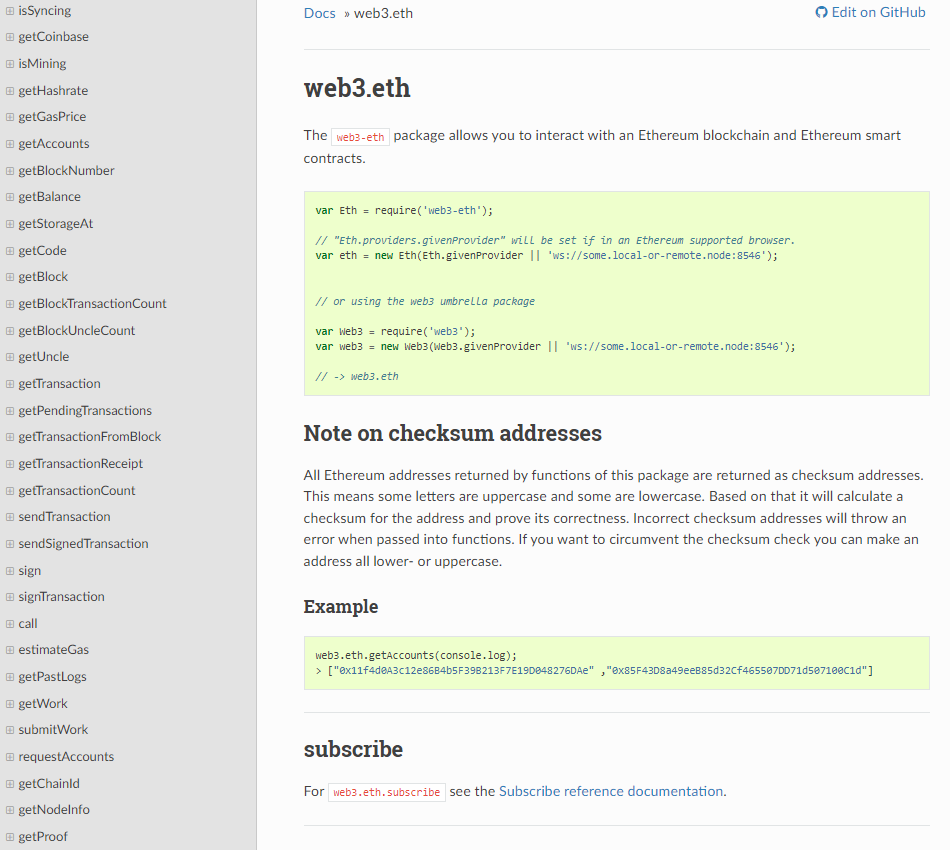Expand the plus icon beside estimateGas
This screenshot has width=950, height=850.
(8, 649)
